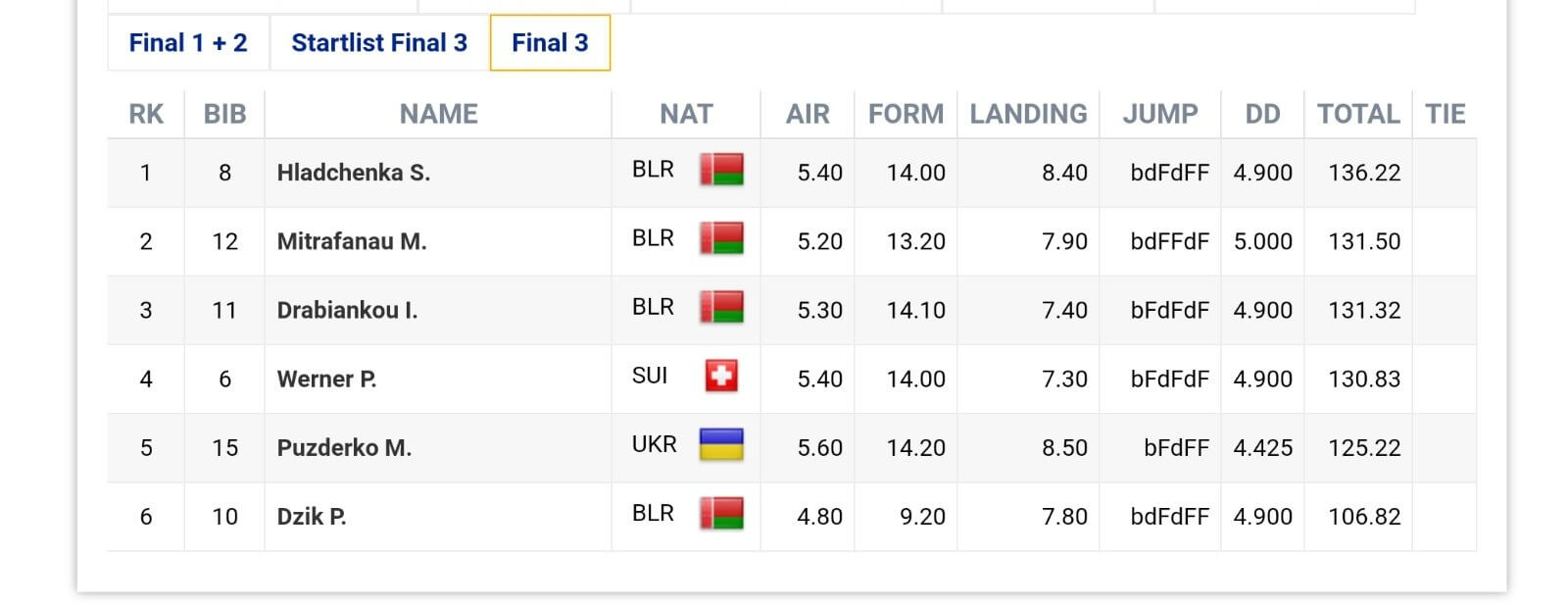This screenshot has height=607, width=1568.
Task: Open Mitrafanau M. athlete link
Action: [x=352, y=241]
